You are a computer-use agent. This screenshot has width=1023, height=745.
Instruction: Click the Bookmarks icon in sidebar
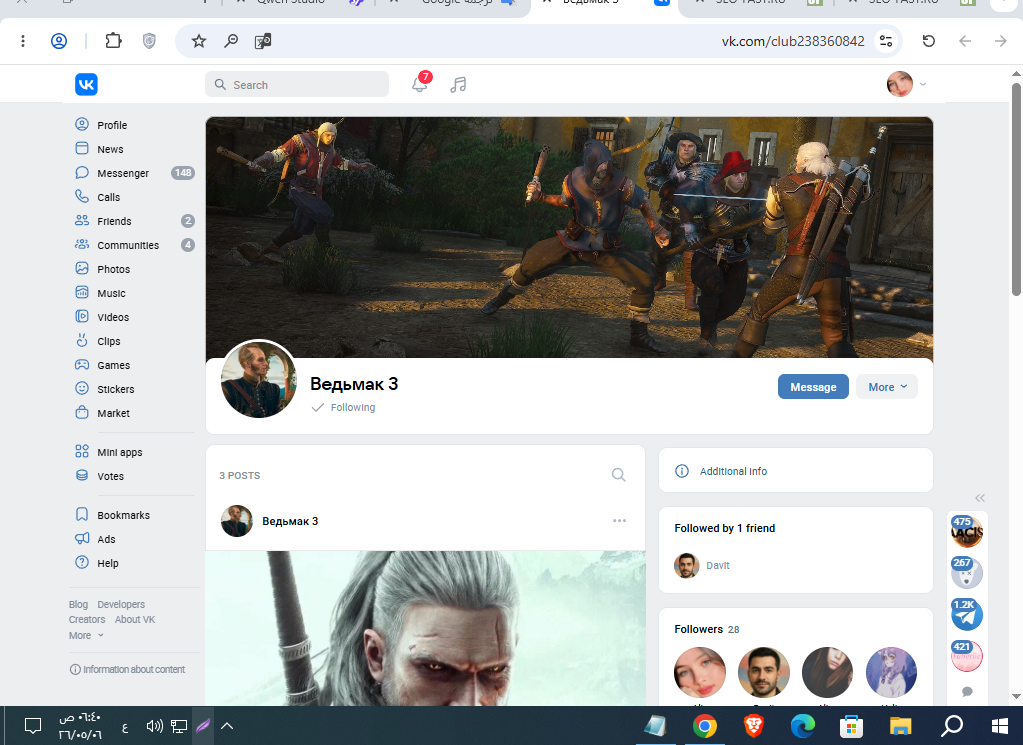[82, 514]
